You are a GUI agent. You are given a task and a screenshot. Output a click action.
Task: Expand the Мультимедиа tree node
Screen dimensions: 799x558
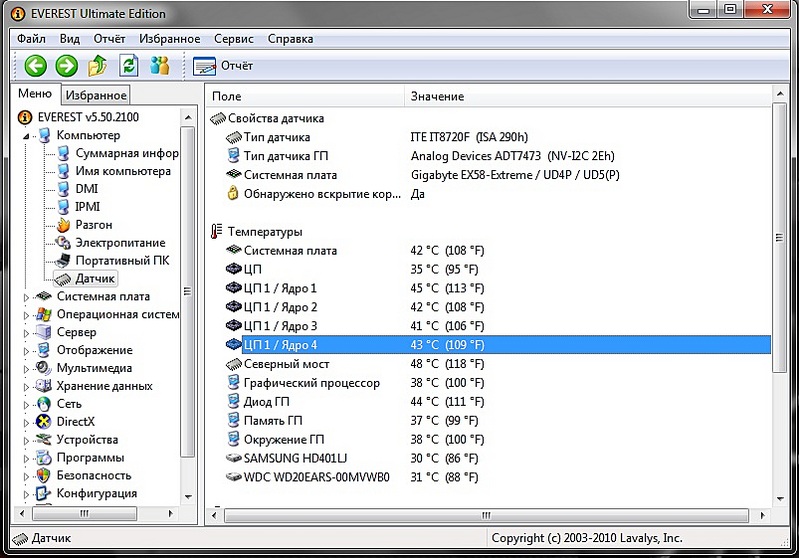coord(27,369)
